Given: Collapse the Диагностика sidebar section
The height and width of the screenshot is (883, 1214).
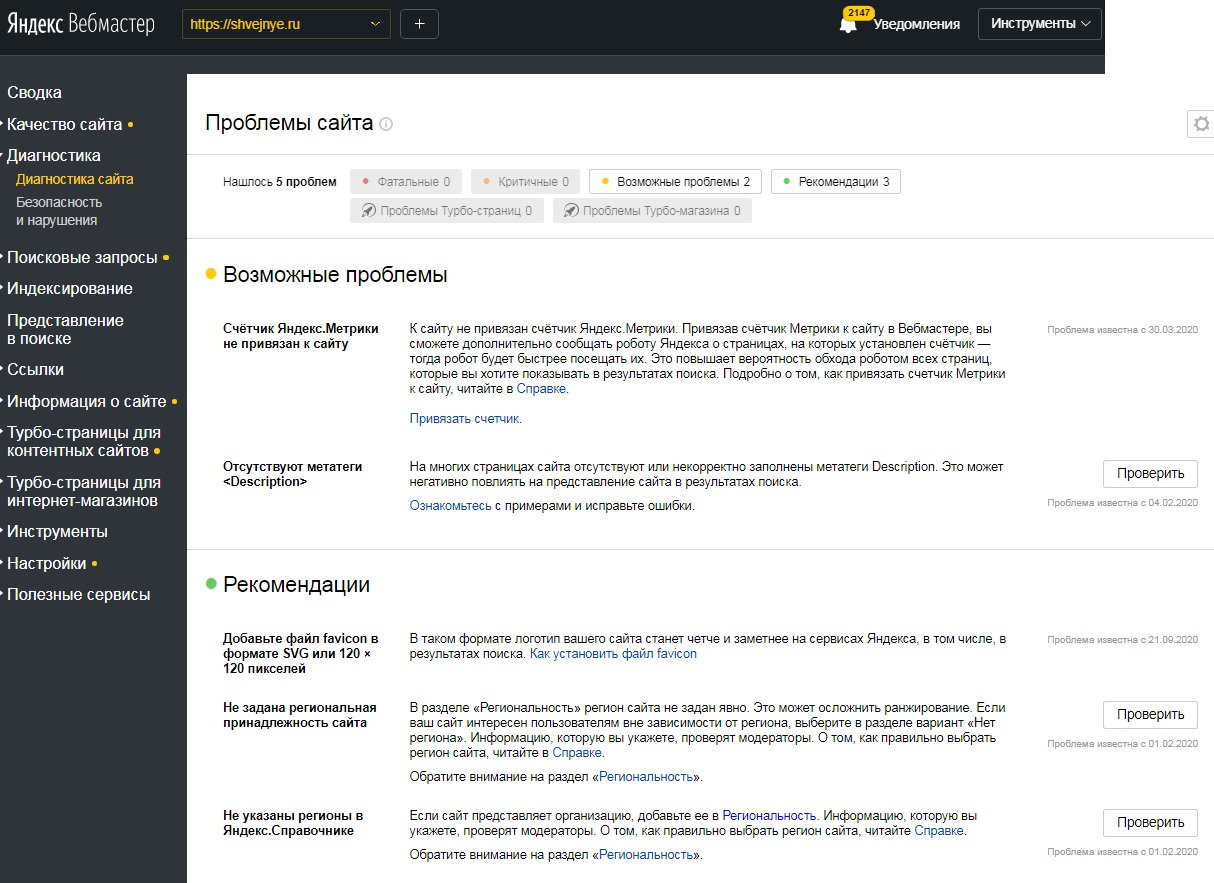Looking at the screenshot, I should tap(54, 155).
